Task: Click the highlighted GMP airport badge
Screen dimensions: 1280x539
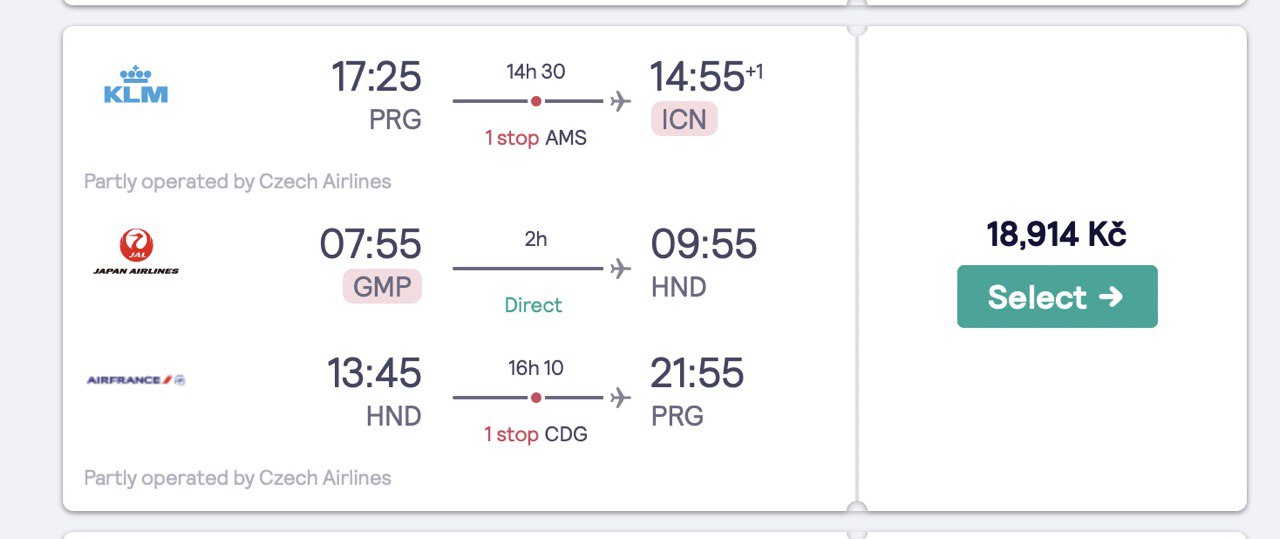Action: [x=383, y=287]
